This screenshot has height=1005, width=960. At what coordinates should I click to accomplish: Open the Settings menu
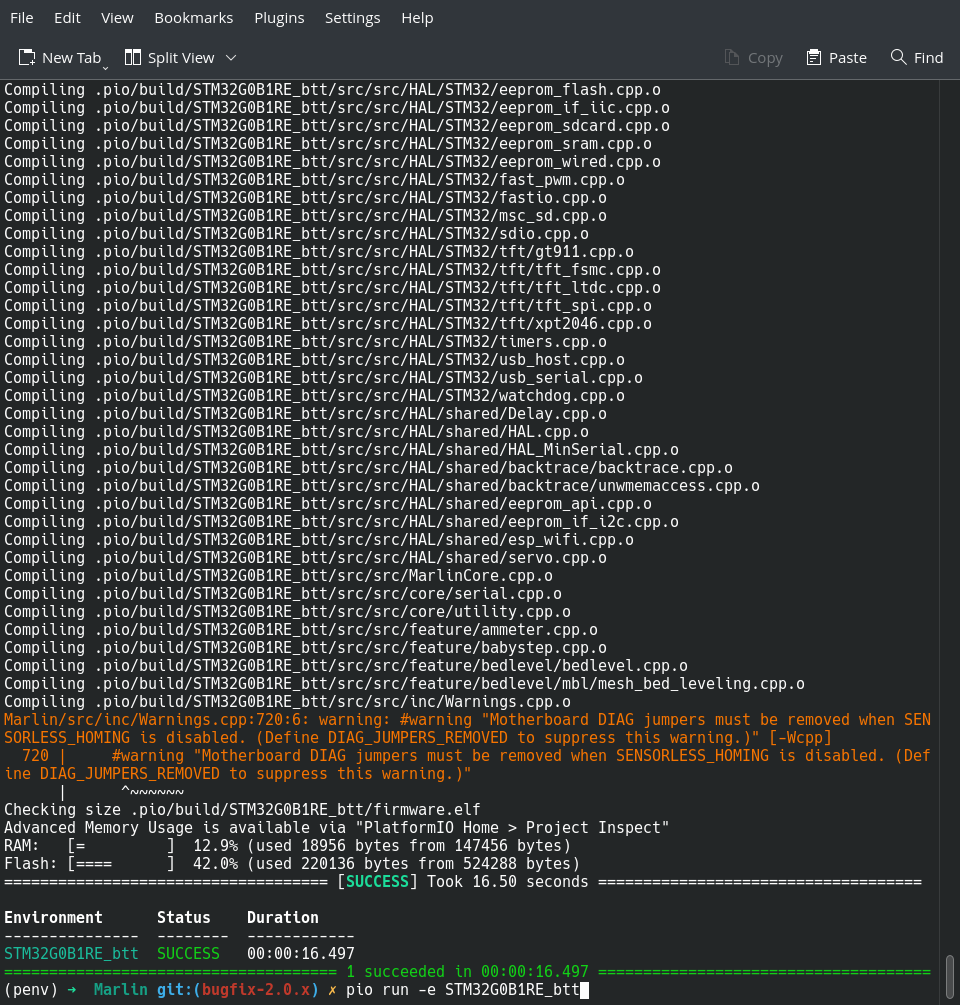[x=352, y=18]
